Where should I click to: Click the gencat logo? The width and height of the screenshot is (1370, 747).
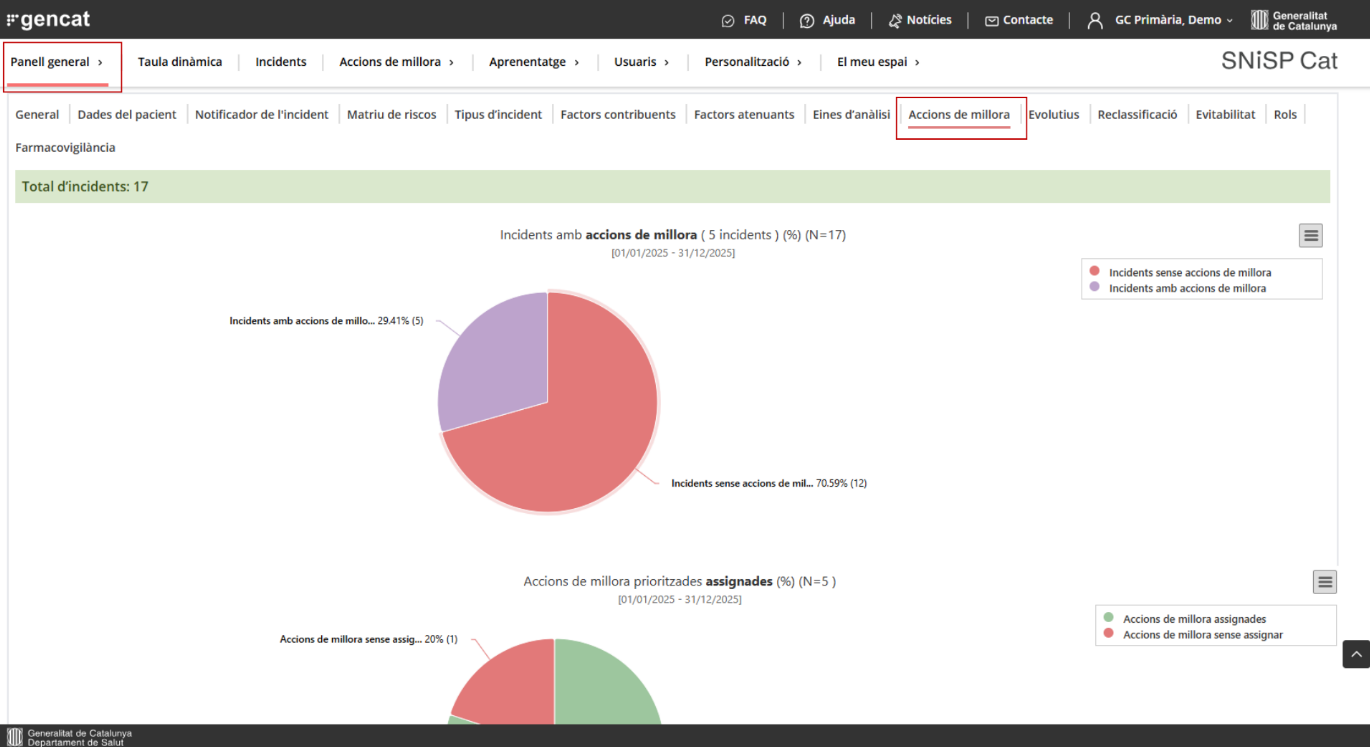click(48, 20)
